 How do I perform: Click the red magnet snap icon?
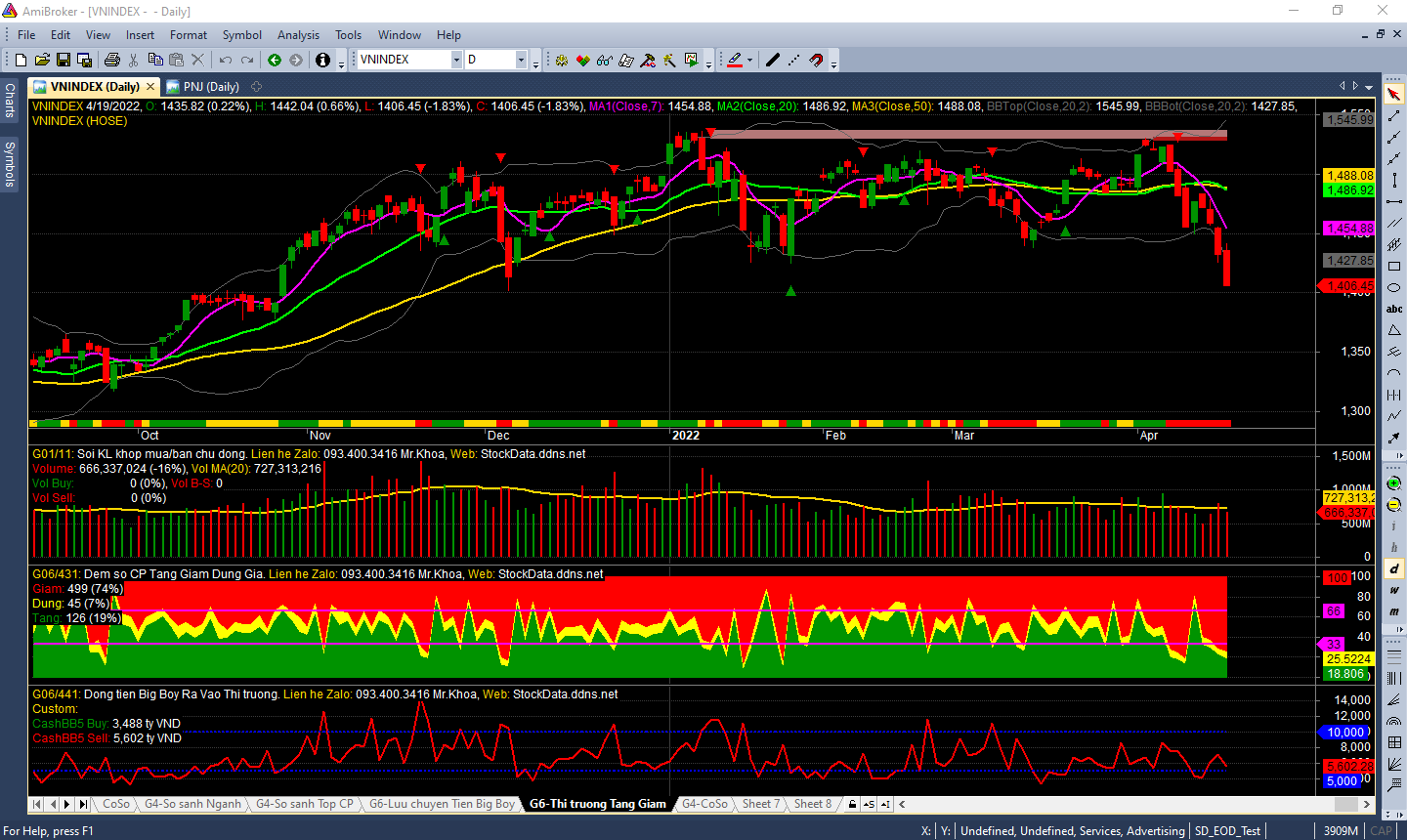(x=816, y=60)
